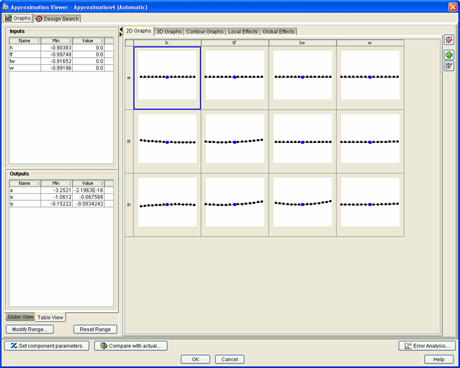Open the Design Search tab
Viewport: 460px width, 368px height.
pyautogui.click(x=57, y=19)
